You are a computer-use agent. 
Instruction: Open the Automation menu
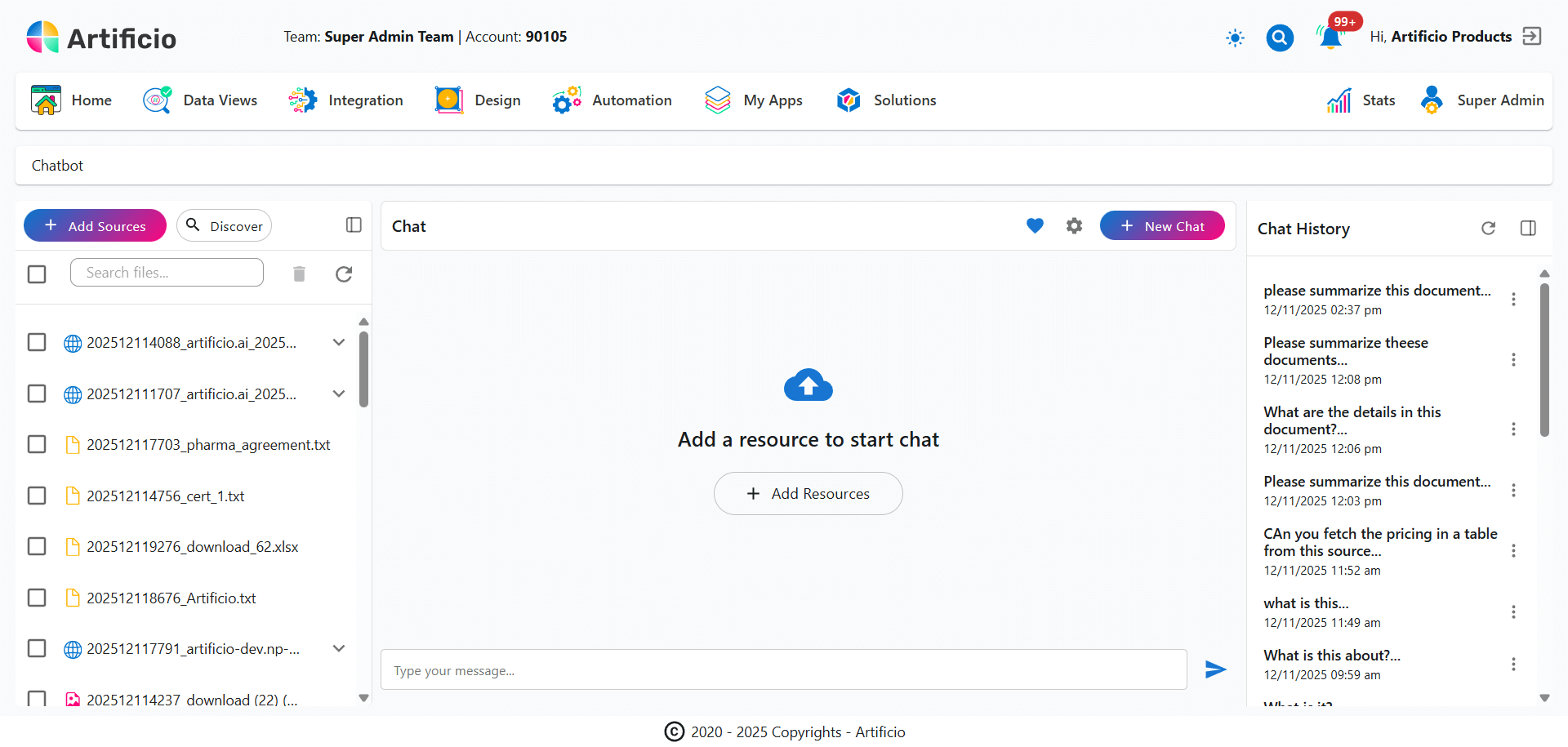(612, 100)
